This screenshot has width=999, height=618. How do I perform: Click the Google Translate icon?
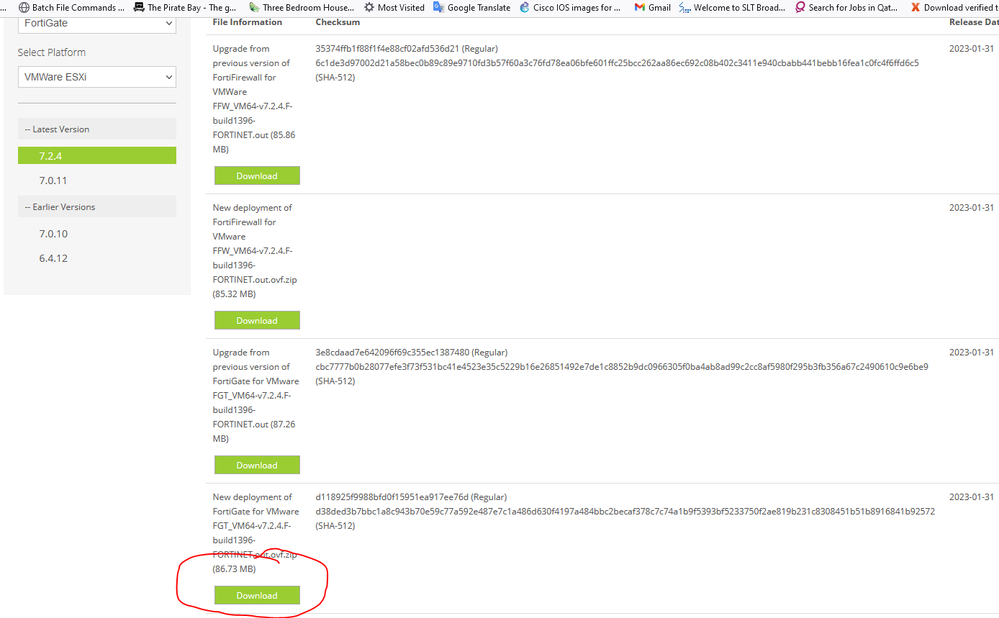[x=438, y=8]
